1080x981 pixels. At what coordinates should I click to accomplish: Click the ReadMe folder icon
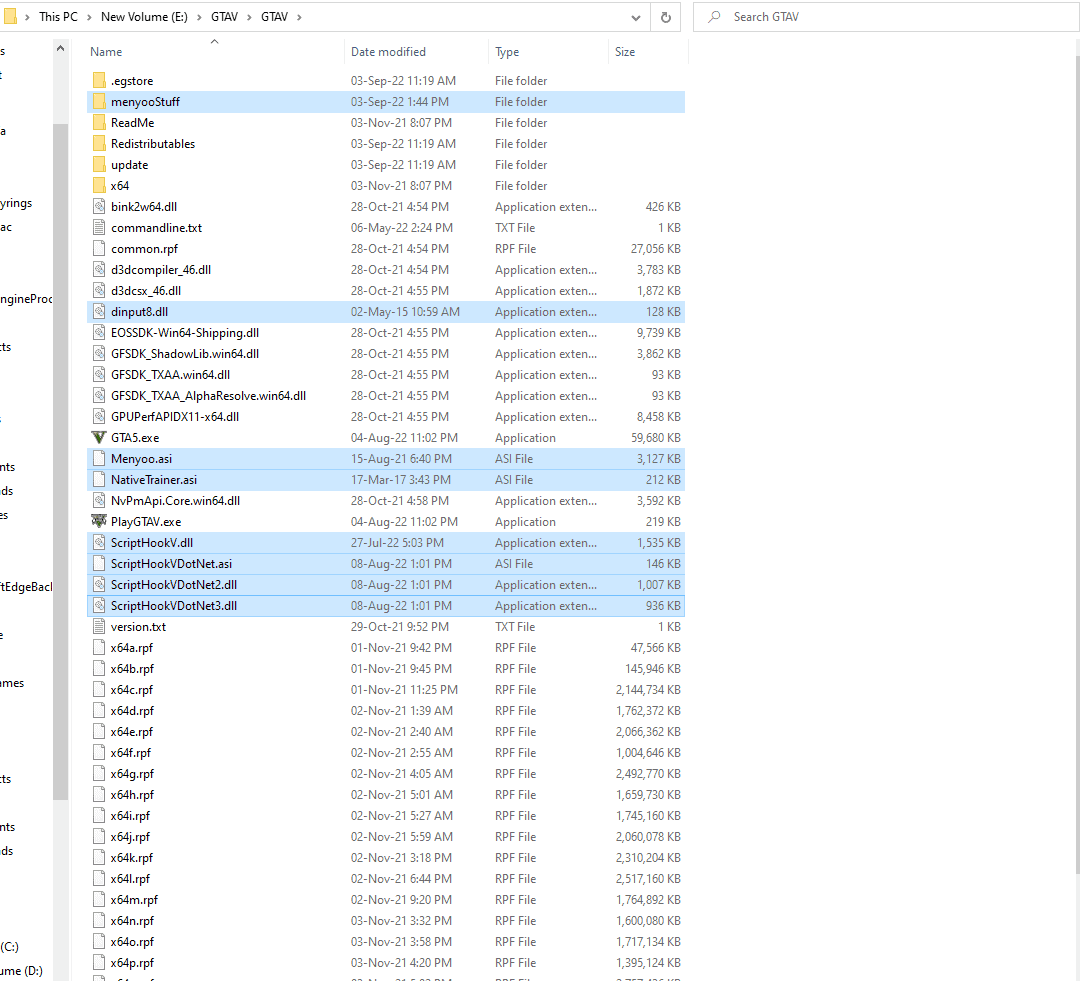pos(99,123)
